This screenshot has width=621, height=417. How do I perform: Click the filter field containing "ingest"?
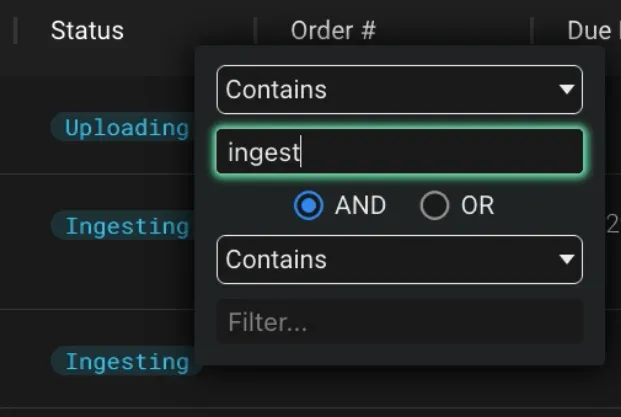pyautogui.click(x=399, y=152)
